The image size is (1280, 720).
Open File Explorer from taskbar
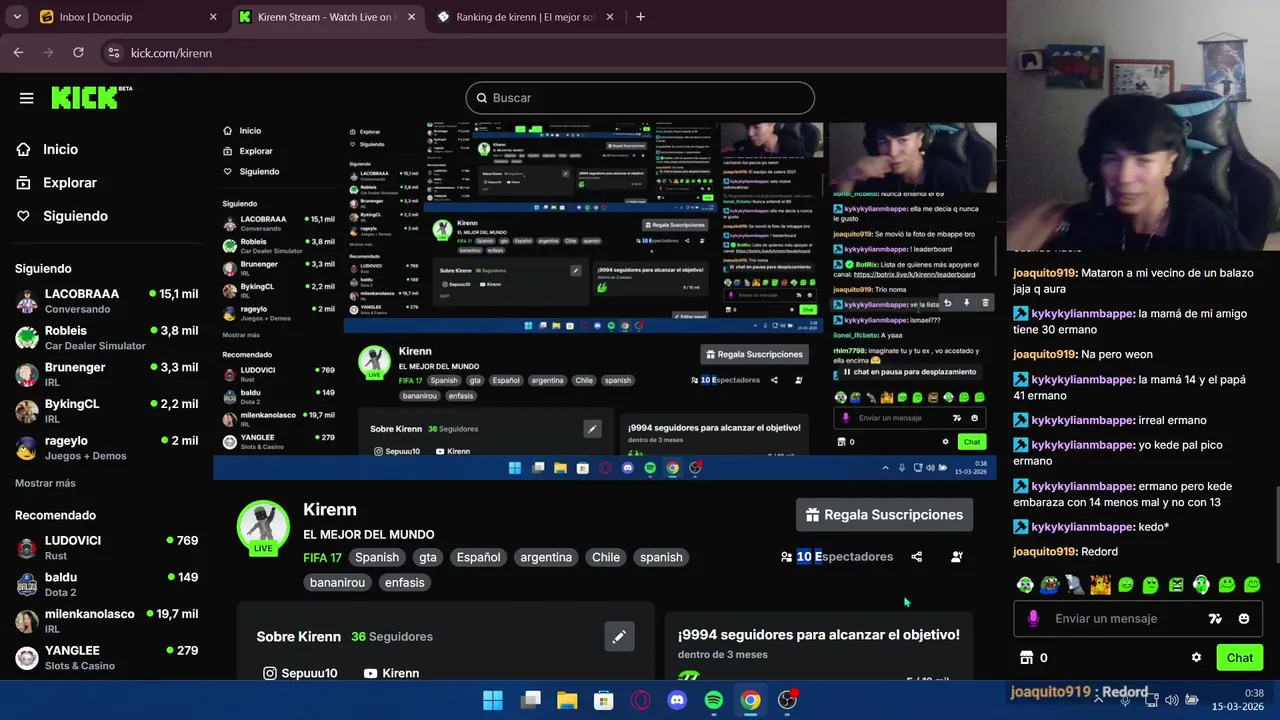(x=567, y=700)
